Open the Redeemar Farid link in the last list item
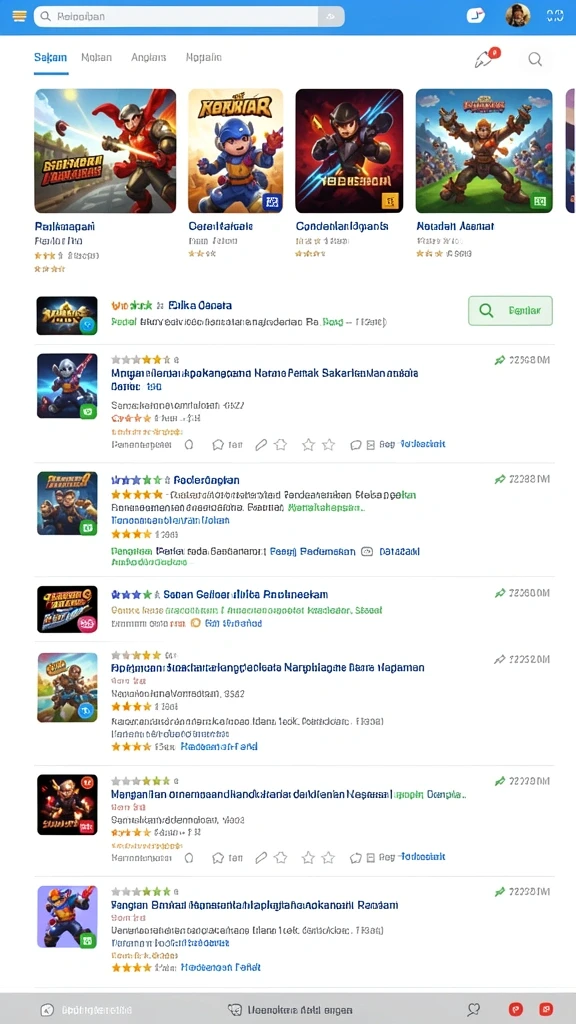This screenshot has height=1024, width=576. [220, 967]
